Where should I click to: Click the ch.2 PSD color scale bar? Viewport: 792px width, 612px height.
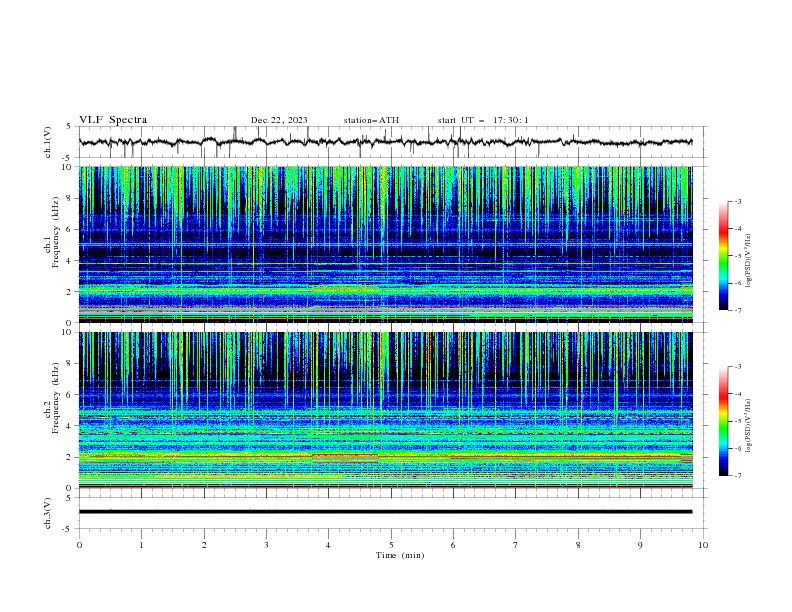tap(724, 421)
